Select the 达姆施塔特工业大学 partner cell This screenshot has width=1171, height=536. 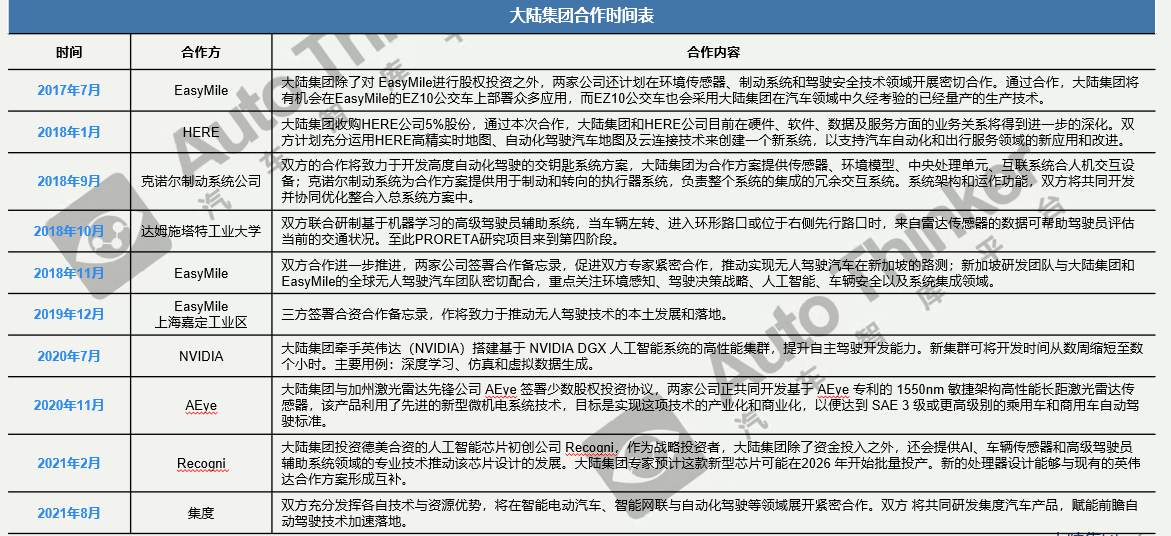(201, 231)
